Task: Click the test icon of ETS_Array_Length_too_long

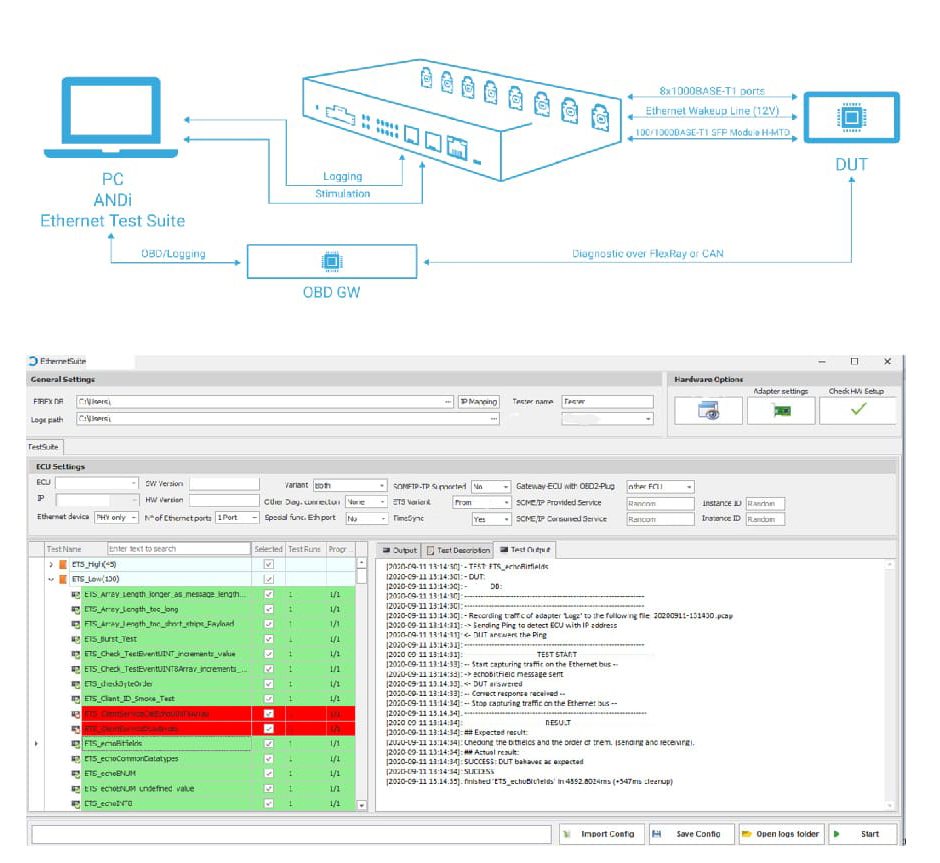Action: point(76,609)
